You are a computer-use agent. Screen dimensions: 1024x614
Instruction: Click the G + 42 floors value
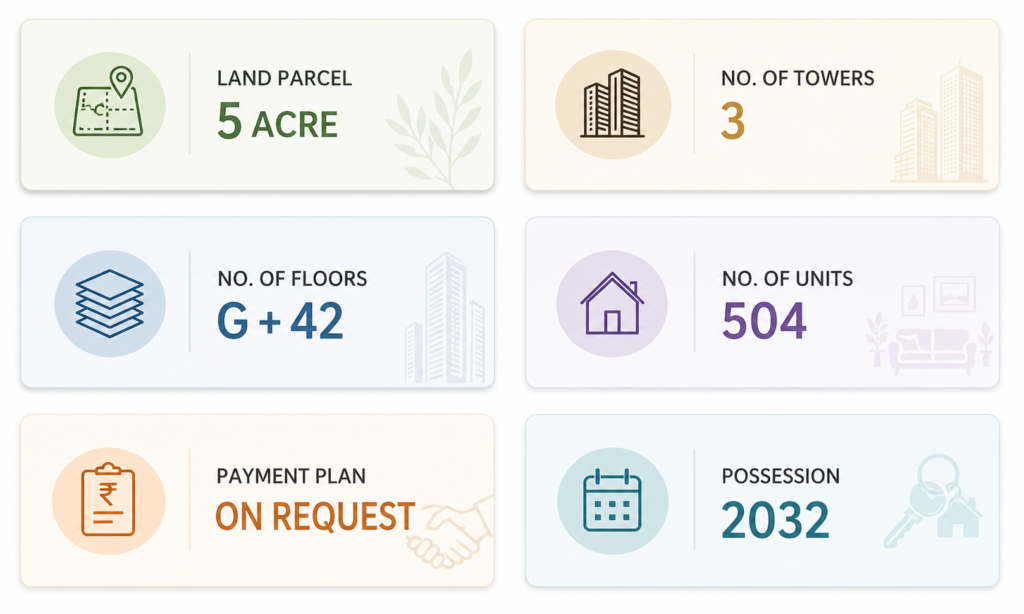point(280,320)
